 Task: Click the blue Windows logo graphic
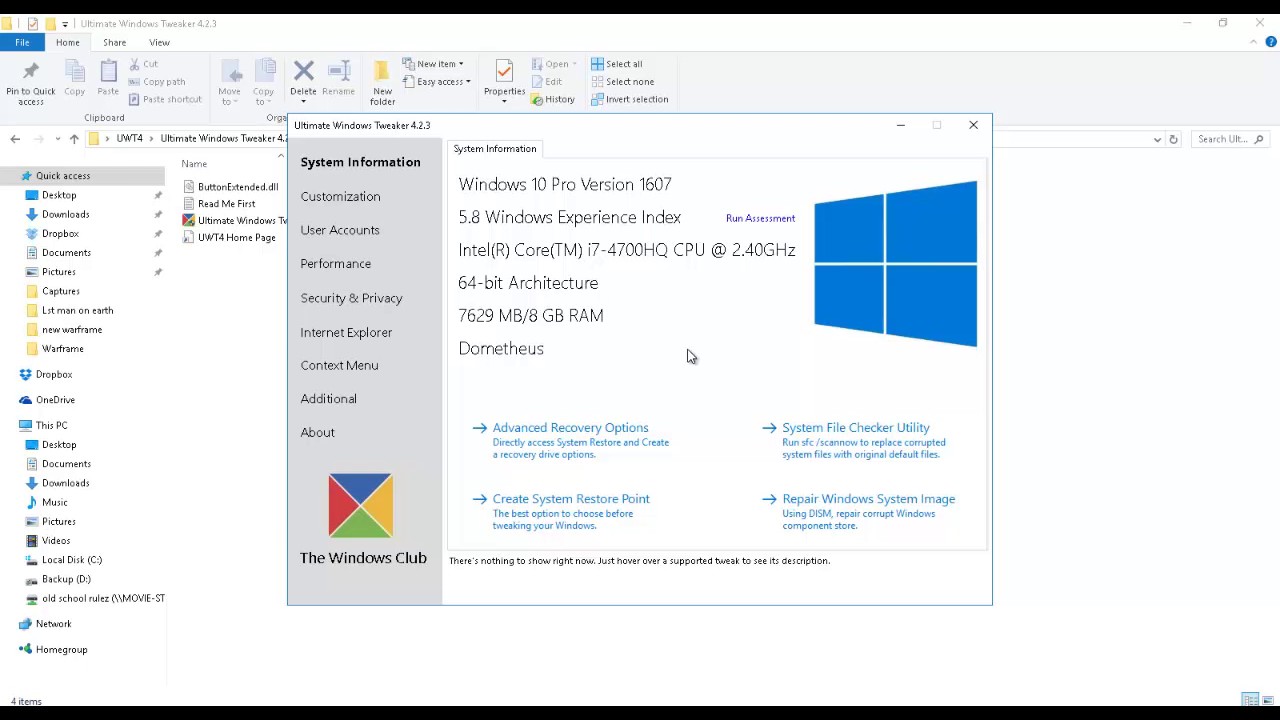[895, 264]
